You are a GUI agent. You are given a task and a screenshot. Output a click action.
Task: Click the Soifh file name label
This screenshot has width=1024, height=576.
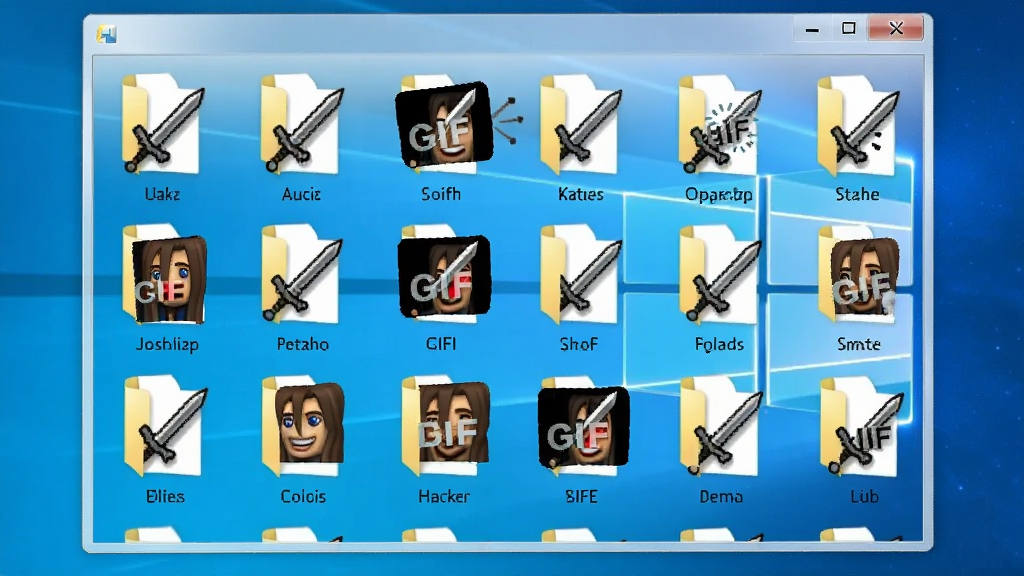(x=441, y=194)
